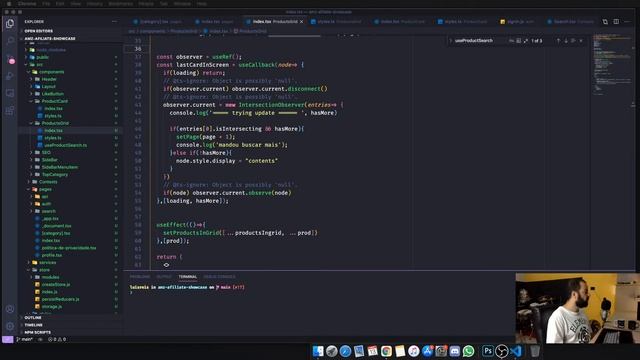Open the Problems panel tab

click(x=140, y=277)
